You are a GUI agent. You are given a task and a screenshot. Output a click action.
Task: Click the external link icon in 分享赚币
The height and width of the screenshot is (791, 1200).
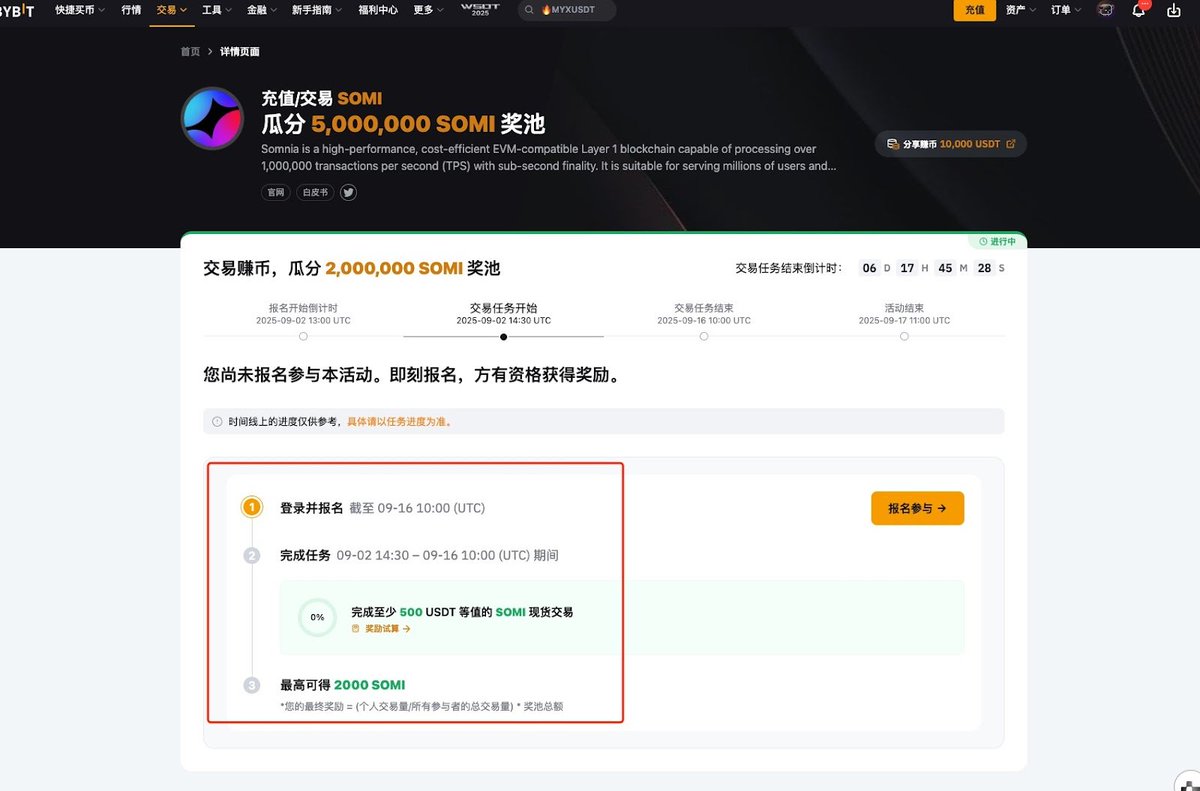tap(1010, 144)
